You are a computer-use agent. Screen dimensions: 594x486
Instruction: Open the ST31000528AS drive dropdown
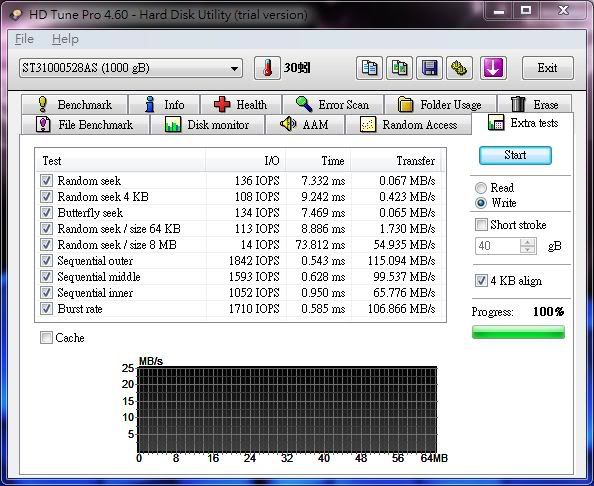tap(131, 68)
